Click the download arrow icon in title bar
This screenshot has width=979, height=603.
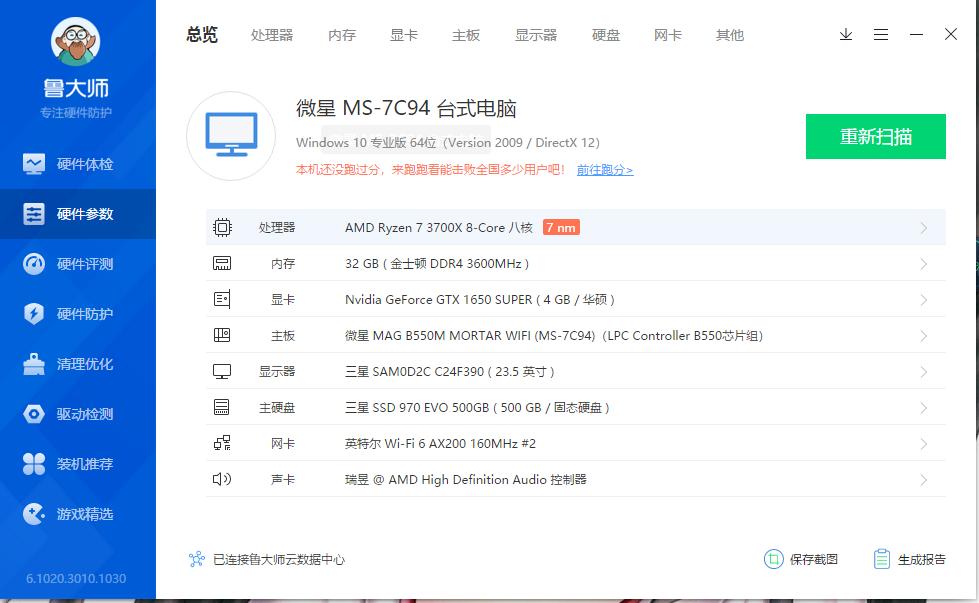846,34
